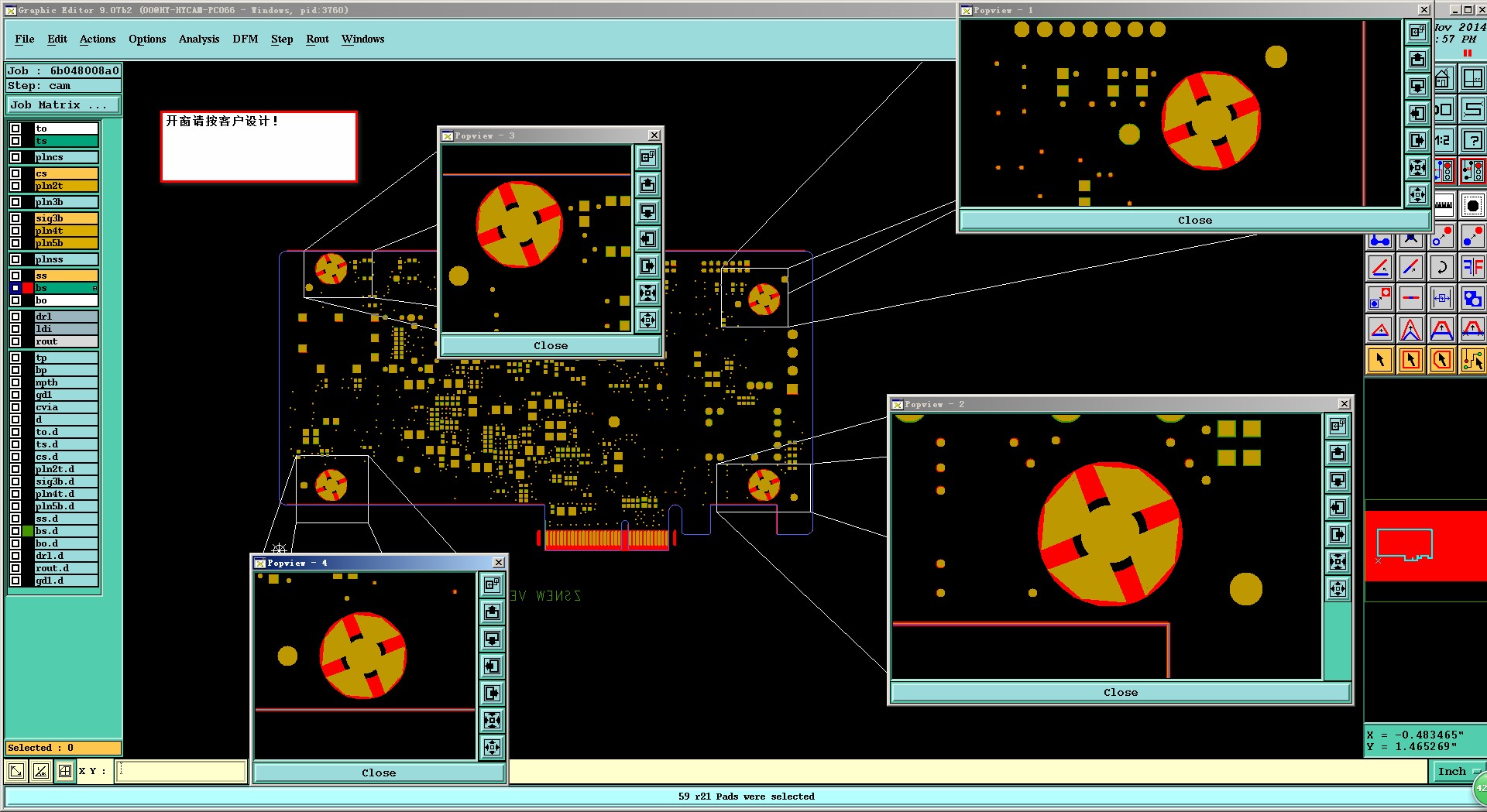Open the Actions menu
The image size is (1487, 812).
98,39
